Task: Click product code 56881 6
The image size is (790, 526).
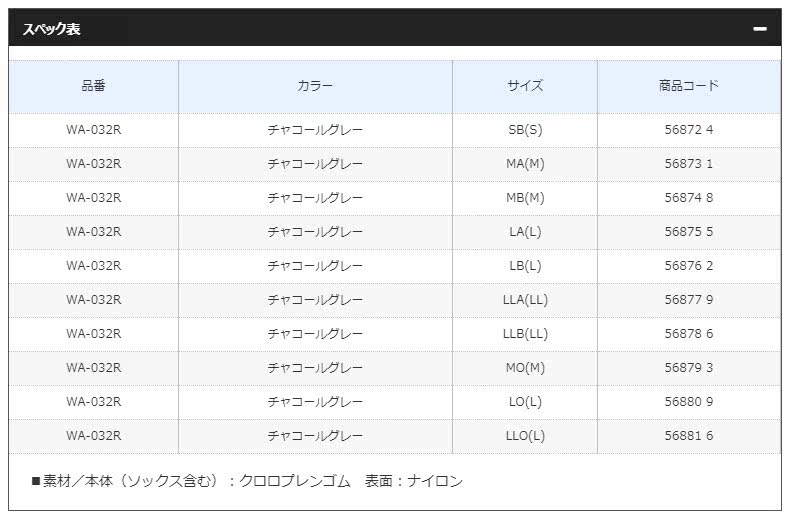Action: pyautogui.click(x=689, y=436)
